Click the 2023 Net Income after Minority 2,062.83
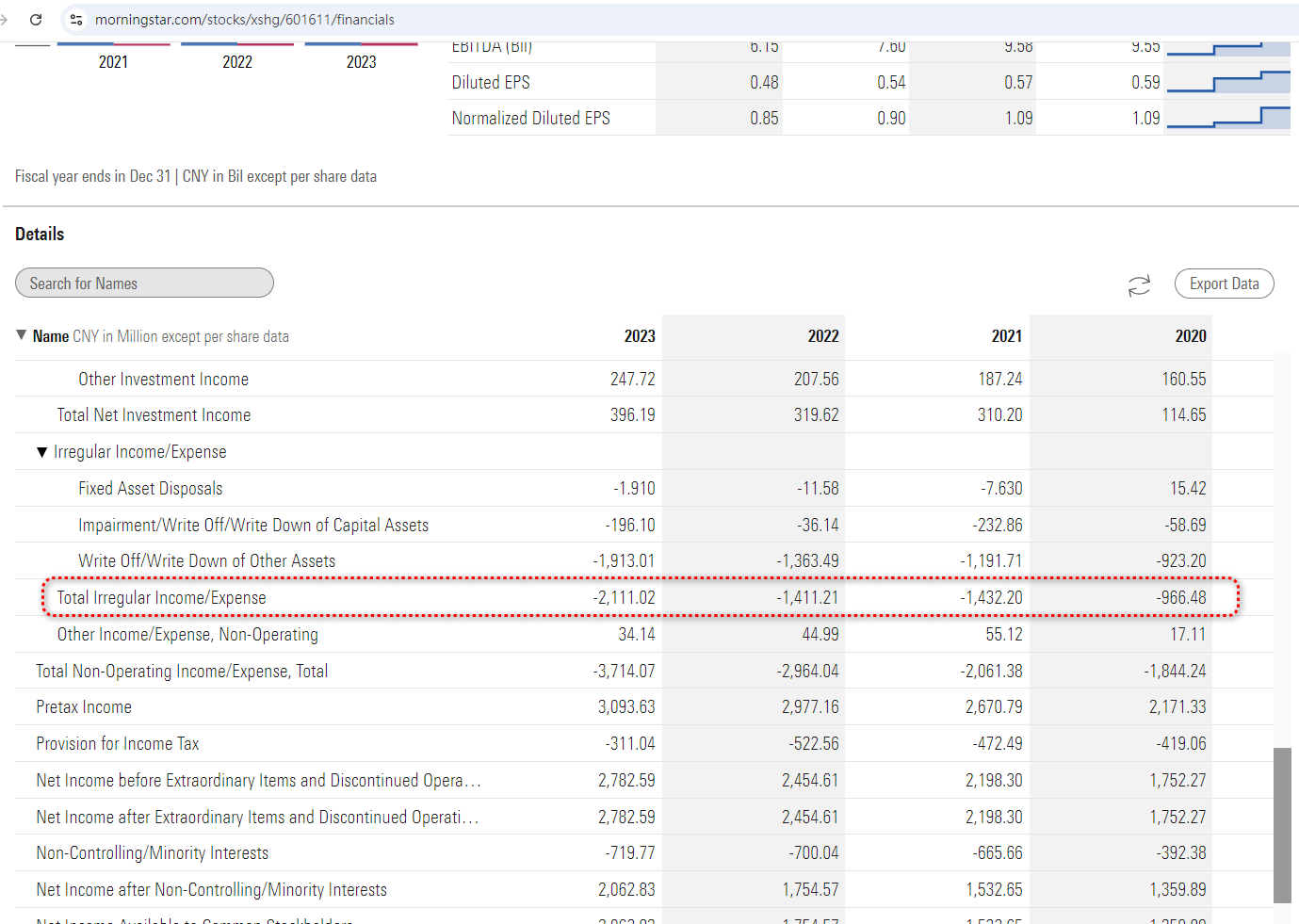Viewport: 1299px width, 924px height. pyautogui.click(x=626, y=890)
